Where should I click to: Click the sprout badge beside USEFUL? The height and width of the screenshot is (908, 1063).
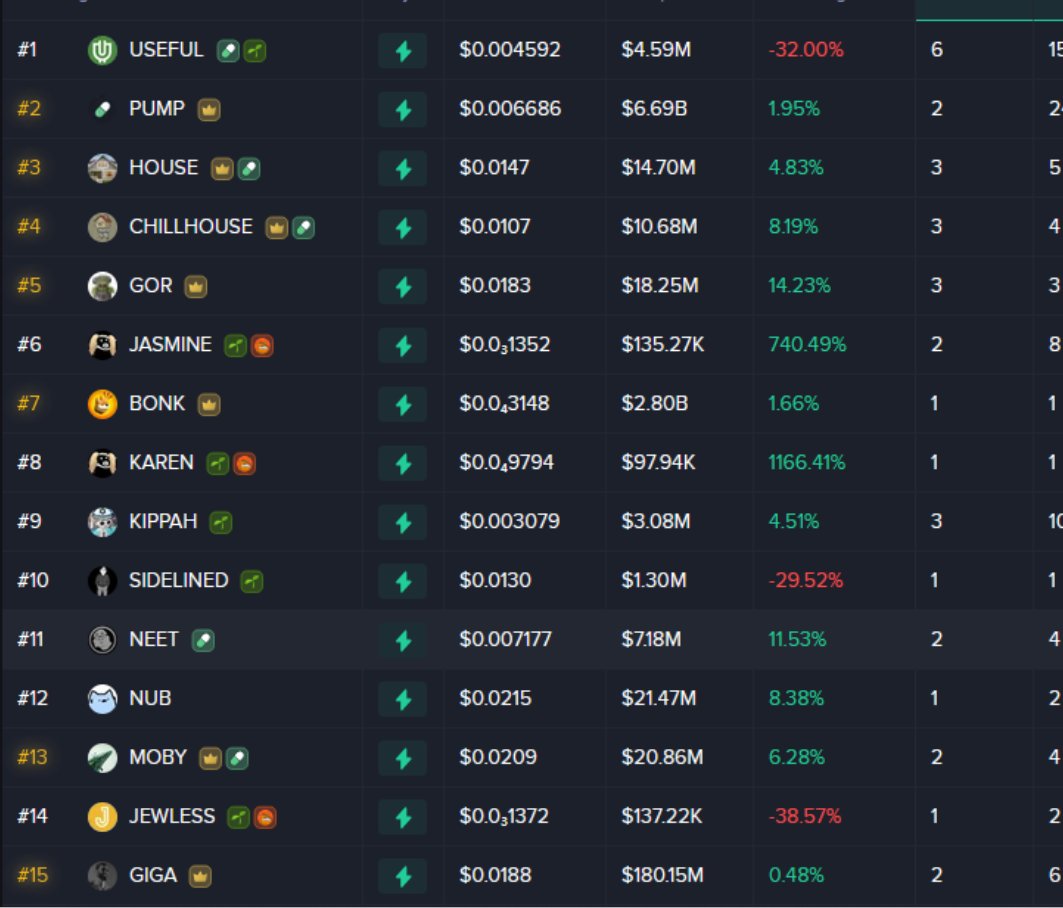pyautogui.click(x=255, y=51)
